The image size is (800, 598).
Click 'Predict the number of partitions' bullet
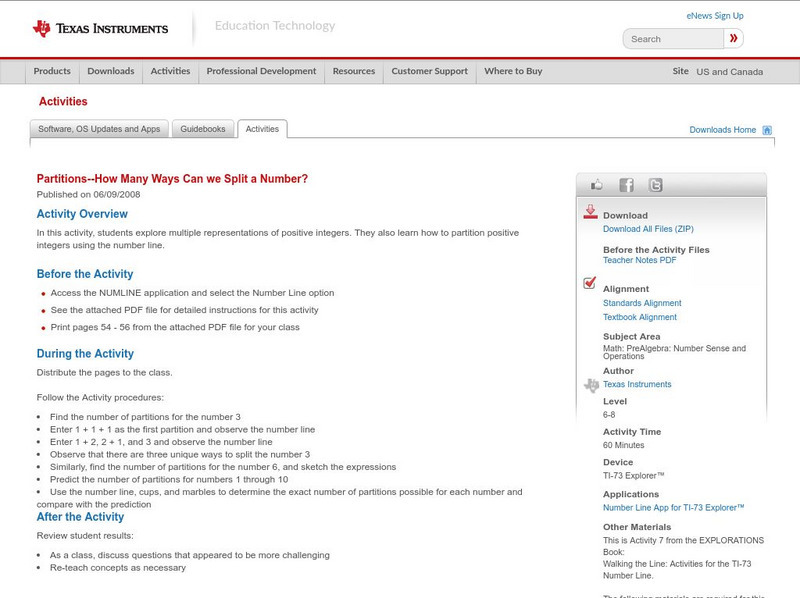click(169, 480)
